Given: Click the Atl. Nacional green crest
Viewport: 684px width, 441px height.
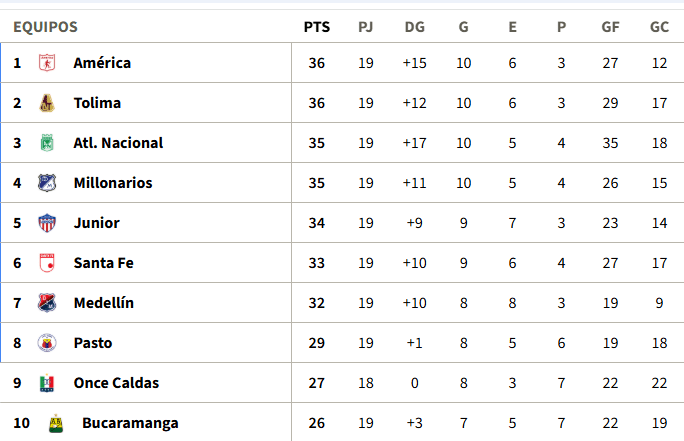Looking at the screenshot, I should tap(47, 143).
